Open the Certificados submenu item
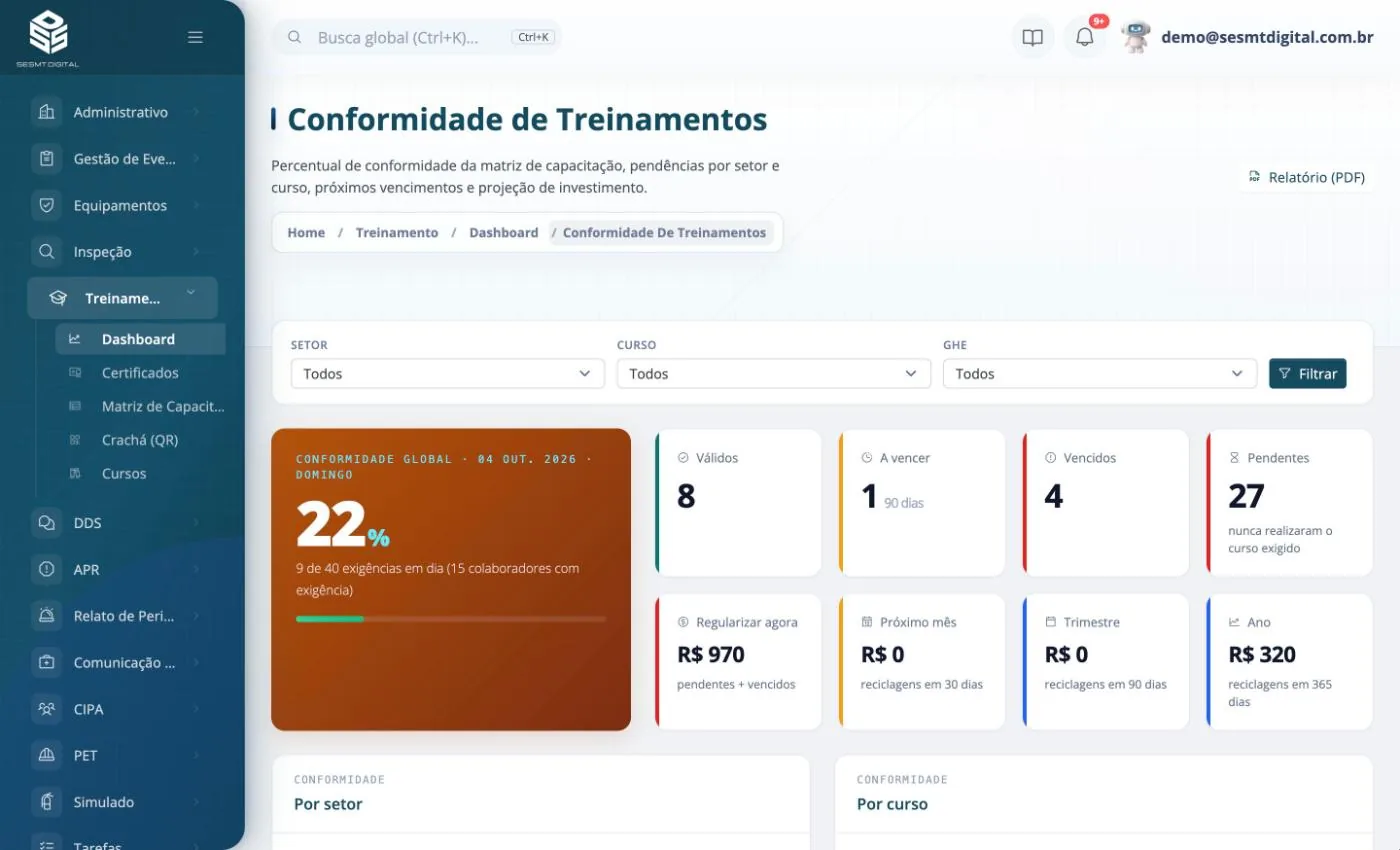The image size is (1400, 850). pyautogui.click(x=141, y=372)
